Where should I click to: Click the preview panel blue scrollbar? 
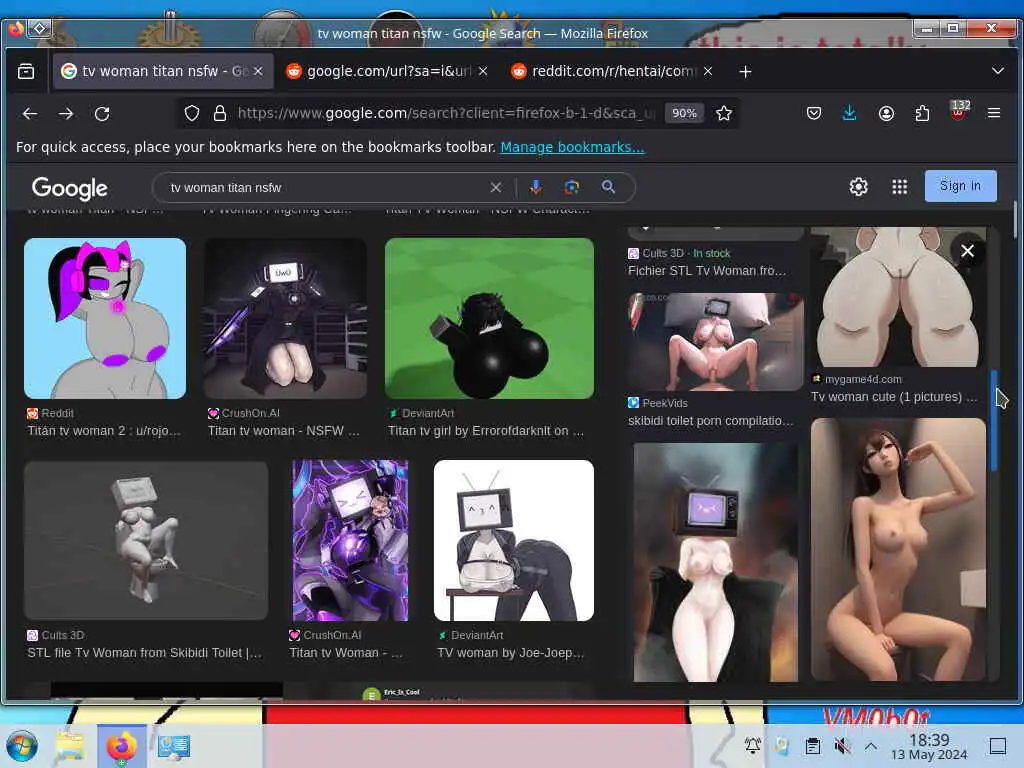pyautogui.click(x=994, y=420)
